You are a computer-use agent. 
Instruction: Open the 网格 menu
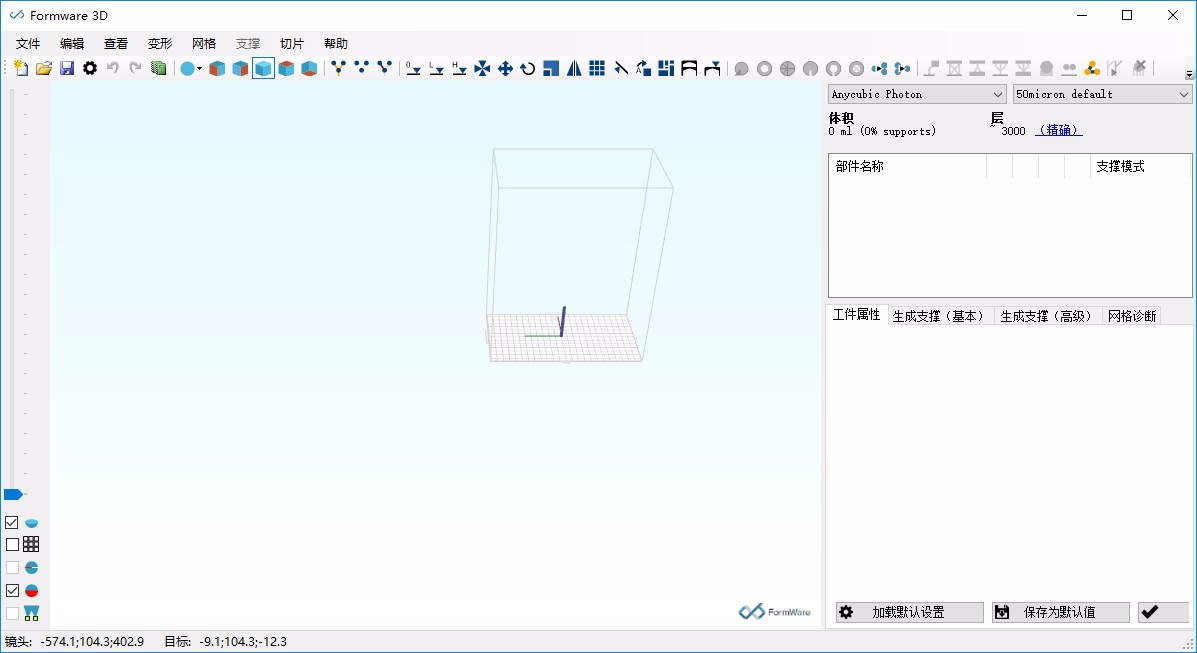pos(204,44)
